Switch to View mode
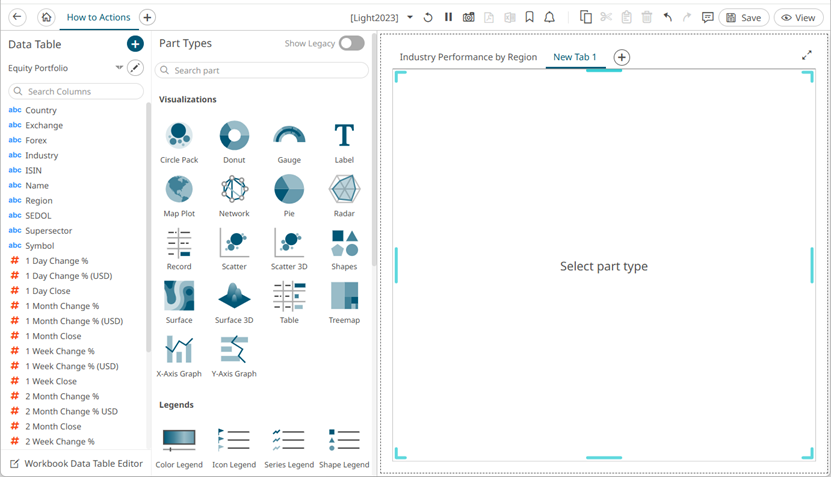Image resolution: width=831 pixels, height=477 pixels. tap(798, 17)
